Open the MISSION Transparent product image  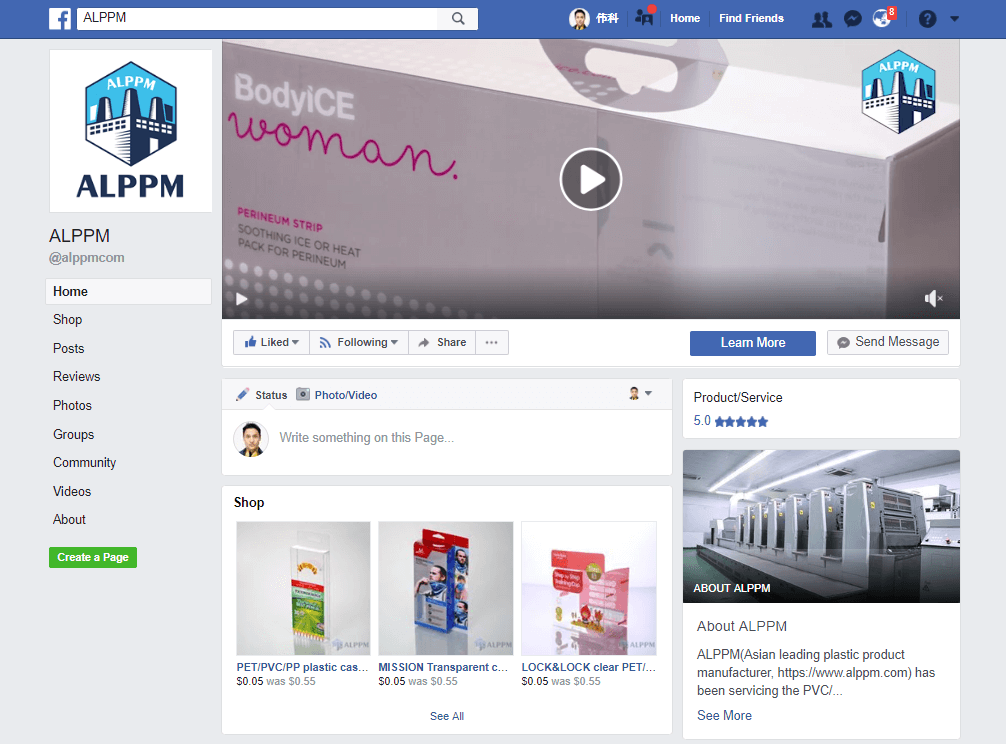[446, 588]
